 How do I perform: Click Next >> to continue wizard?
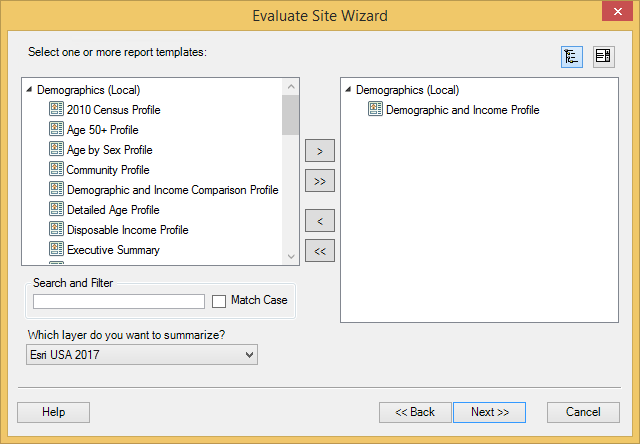[x=489, y=412]
